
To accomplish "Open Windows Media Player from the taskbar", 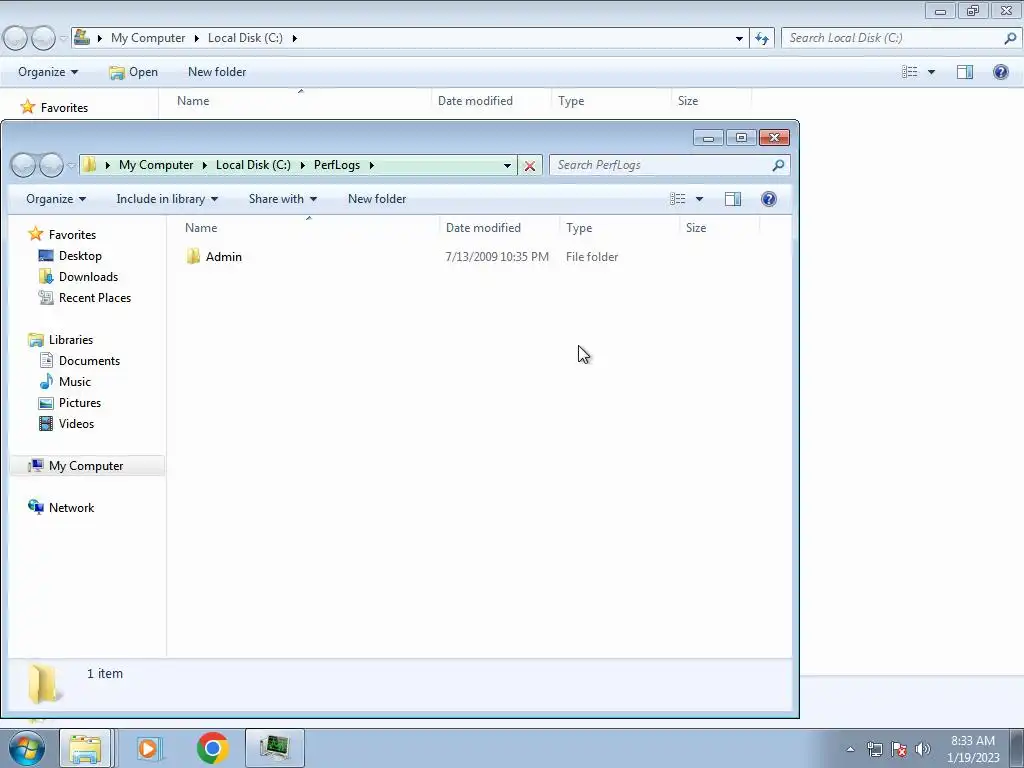I will coord(148,748).
